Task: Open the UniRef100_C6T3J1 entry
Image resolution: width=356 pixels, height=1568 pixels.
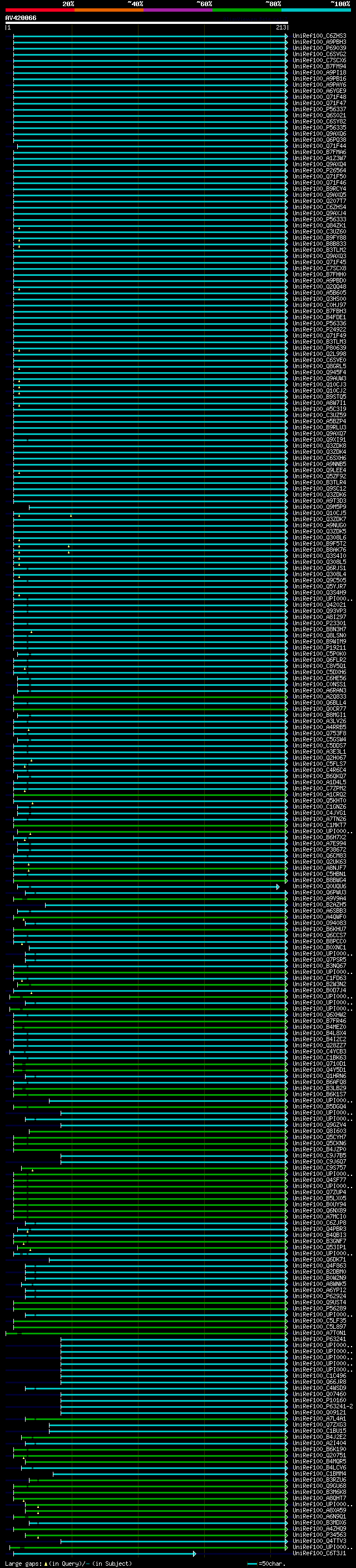Action: [319, 1553]
